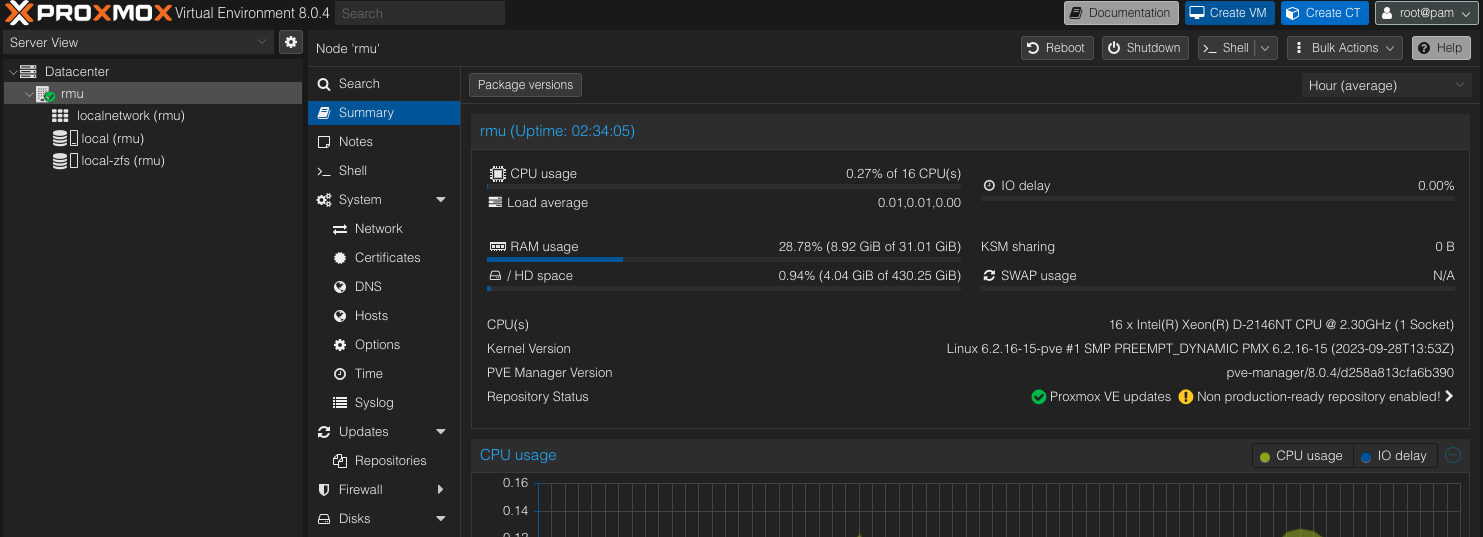Click the Help button
1483x537 pixels.
[1441, 48]
